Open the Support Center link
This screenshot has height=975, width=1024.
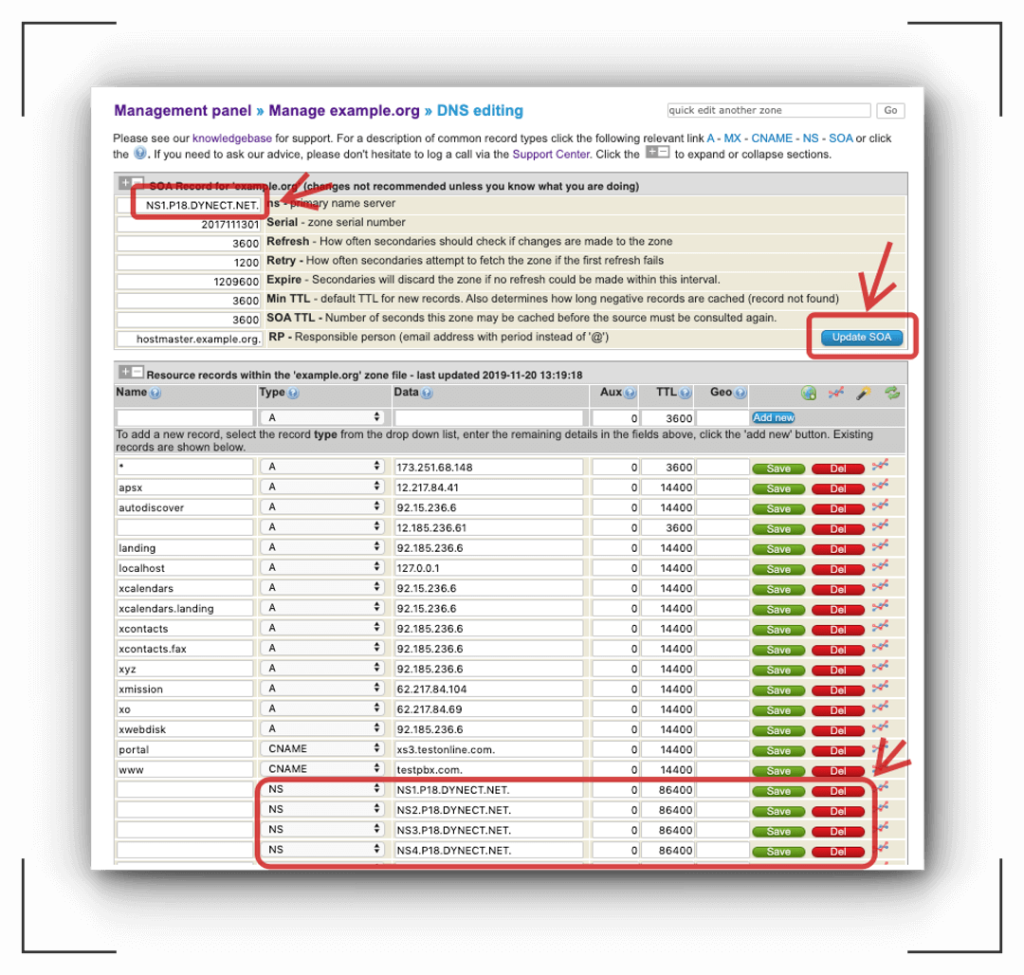pos(551,154)
